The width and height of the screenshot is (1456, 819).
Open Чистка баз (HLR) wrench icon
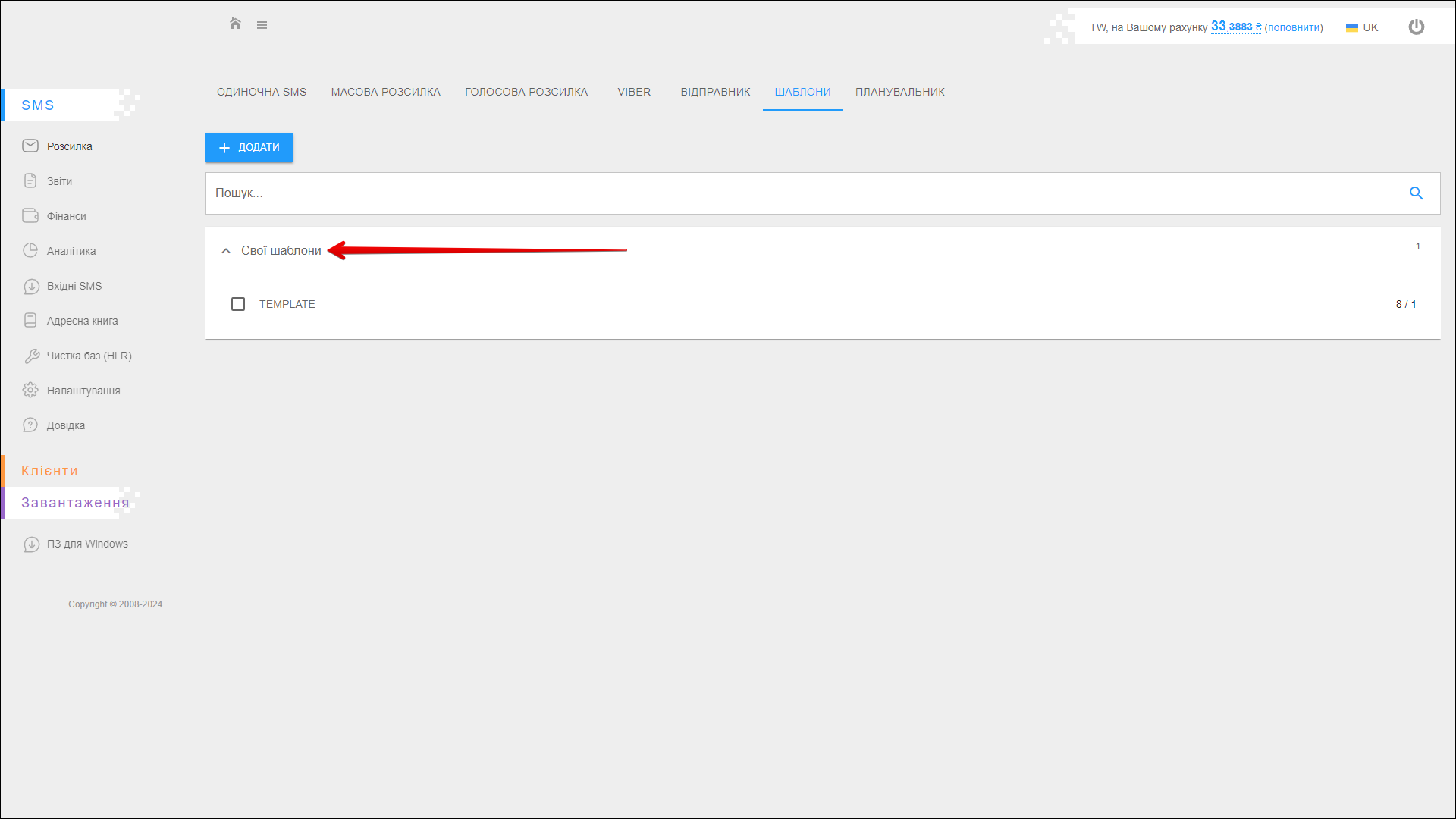point(32,356)
